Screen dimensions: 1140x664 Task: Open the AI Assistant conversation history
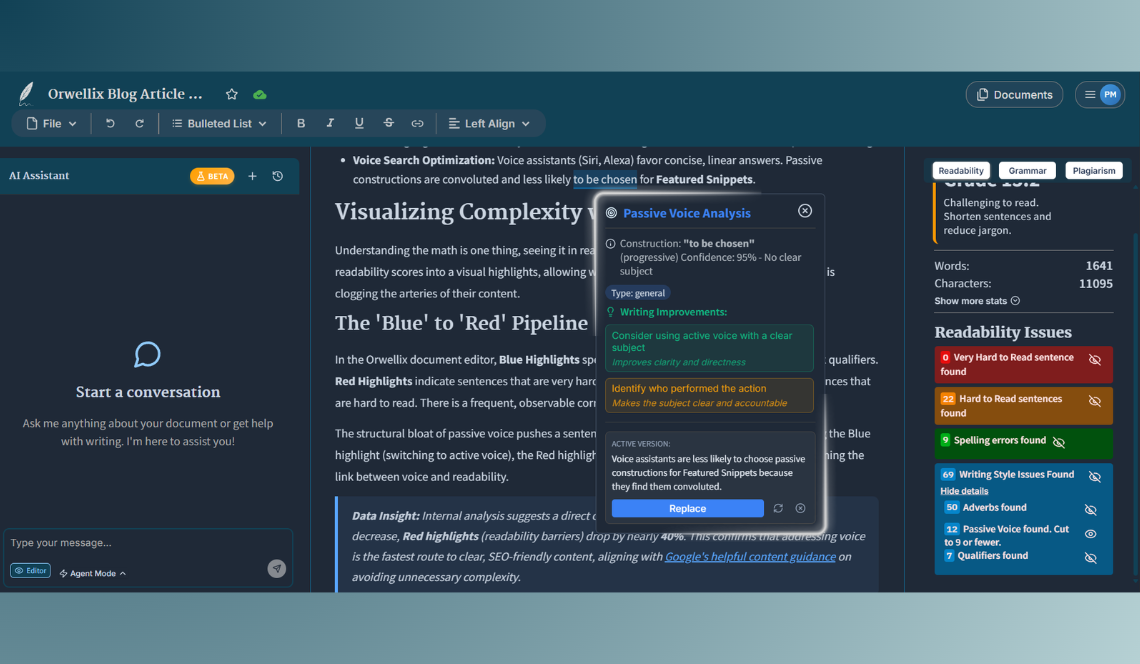tap(278, 176)
